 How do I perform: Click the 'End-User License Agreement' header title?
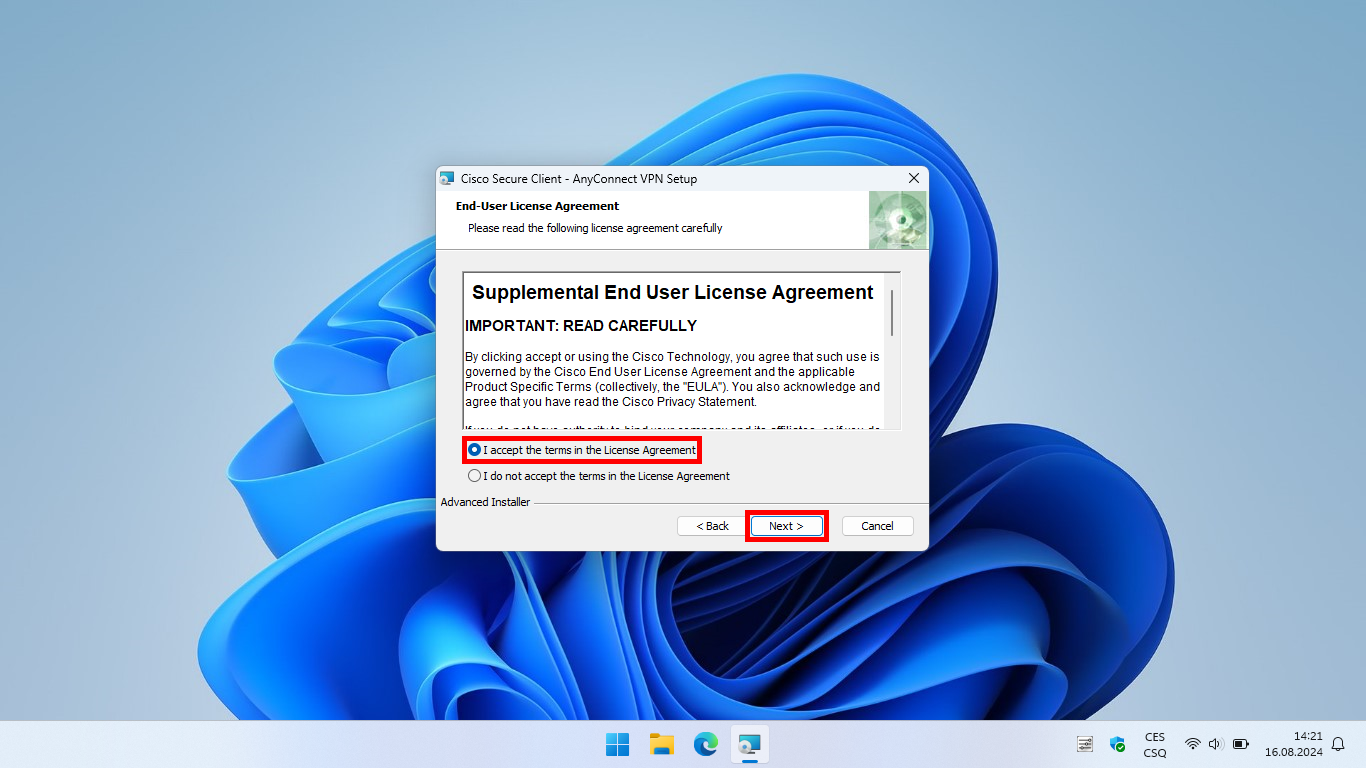pos(537,206)
